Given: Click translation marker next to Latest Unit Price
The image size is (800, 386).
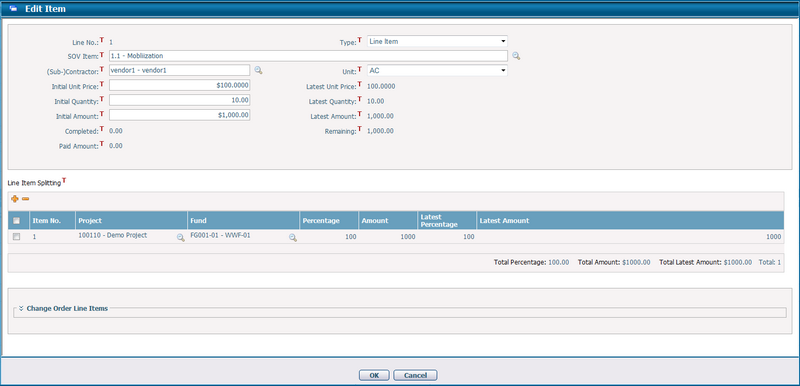Looking at the screenshot, I should pyautogui.click(x=359, y=83).
